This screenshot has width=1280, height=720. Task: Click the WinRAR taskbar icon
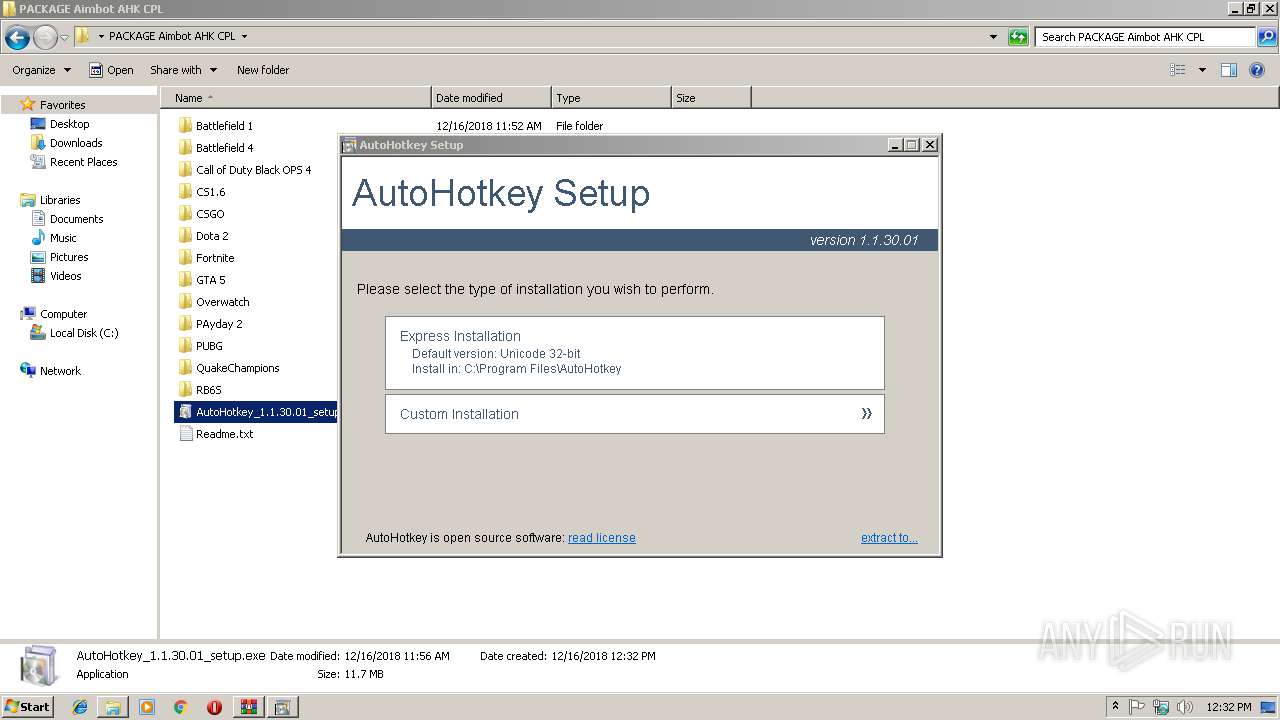coord(248,707)
